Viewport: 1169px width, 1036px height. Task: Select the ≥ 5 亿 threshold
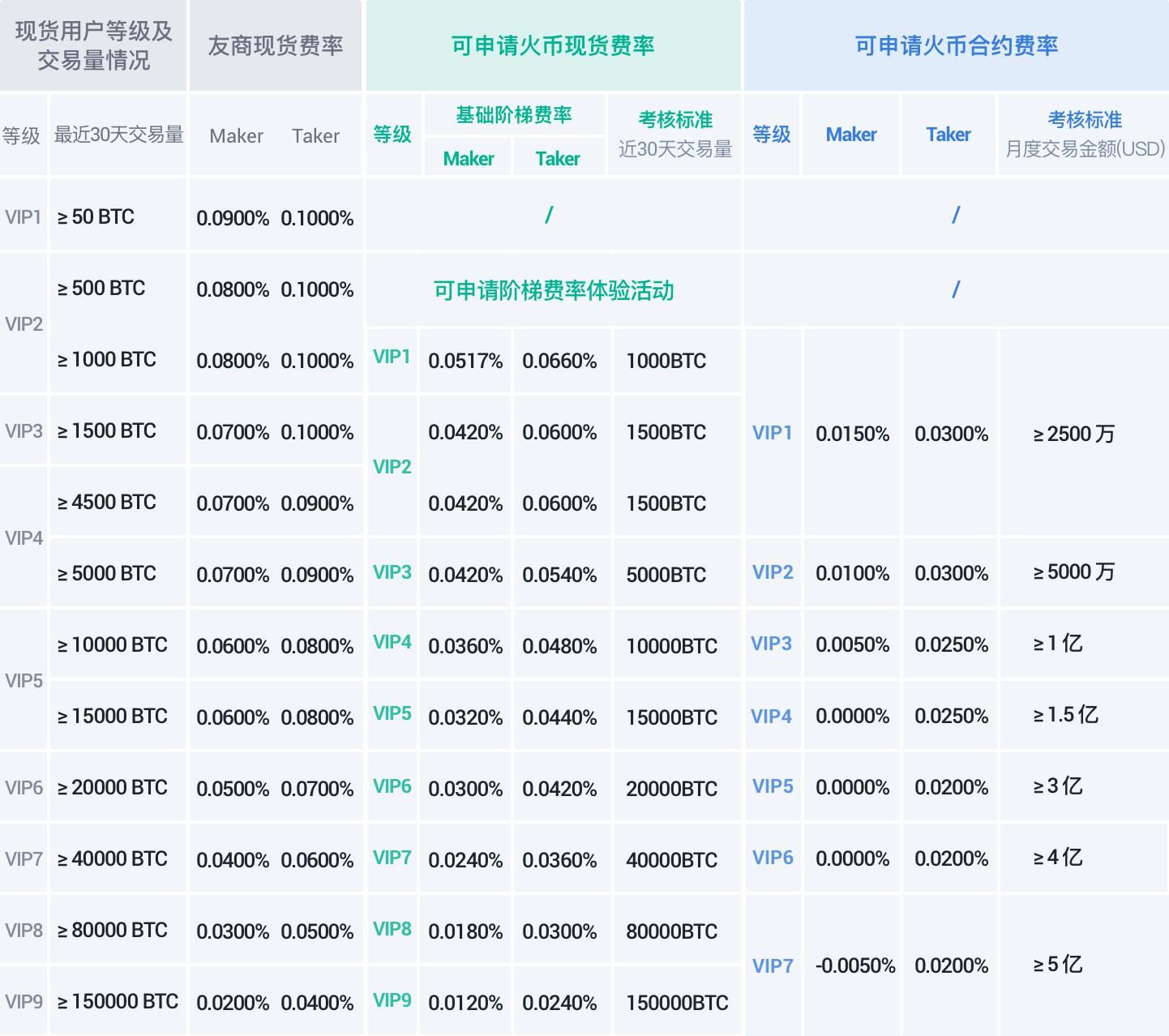[x=1058, y=964]
